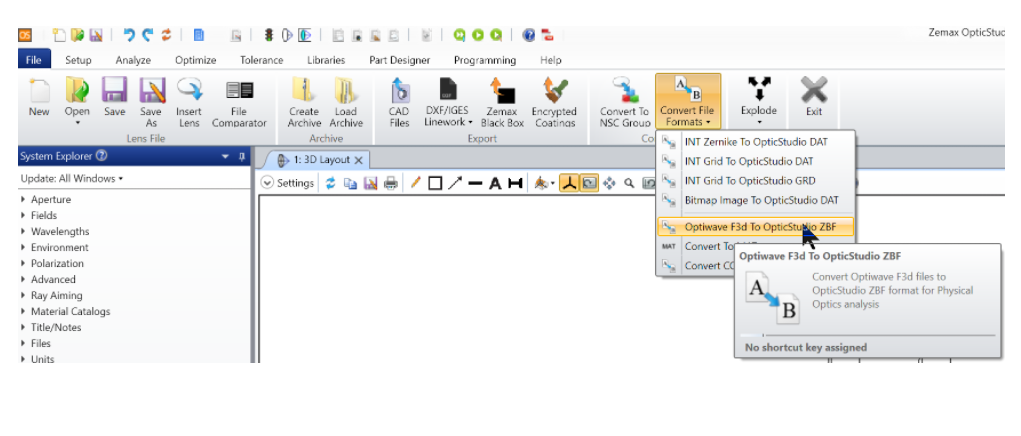The width and height of the screenshot is (1021, 436).
Task: Click the blue help question mark icon
Action: [x=529, y=35]
